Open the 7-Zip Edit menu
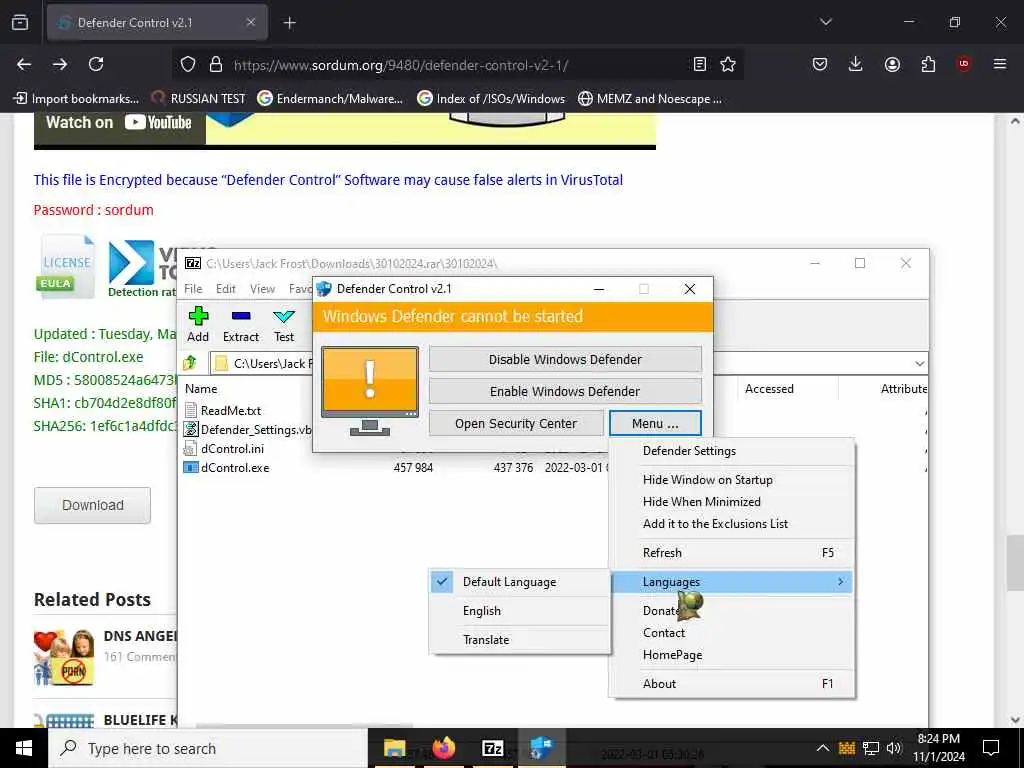The width and height of the screenshot is (1024, 768). [226, 289]
